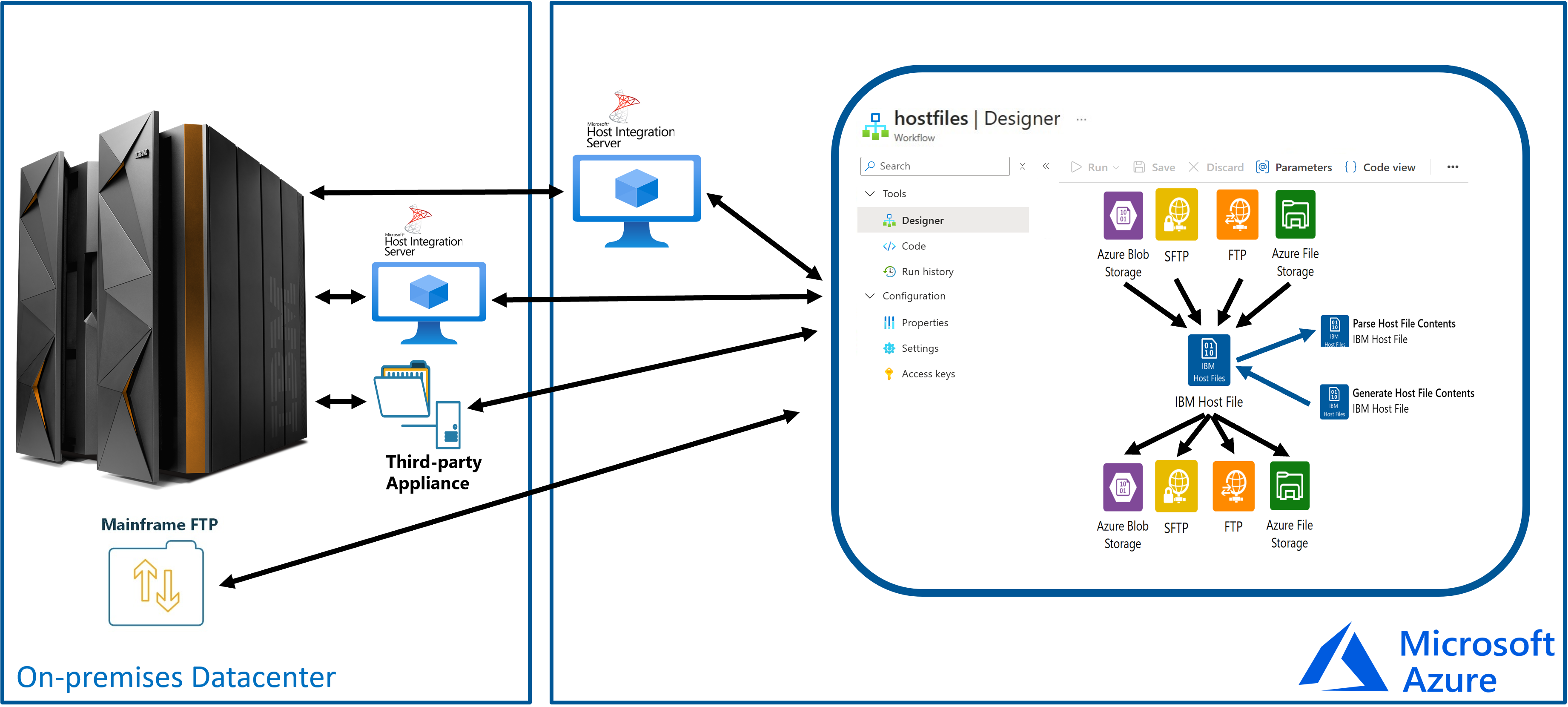Click the on-premises Host Integration Server monitor
1568x707 pixels.
tap(429, 303)
